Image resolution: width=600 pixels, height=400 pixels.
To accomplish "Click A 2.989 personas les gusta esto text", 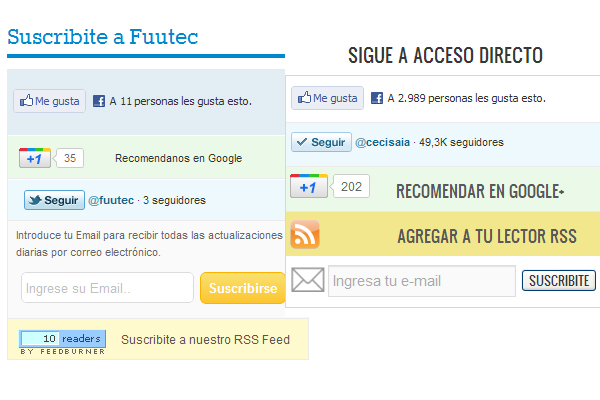I will (x=467, y=98).
